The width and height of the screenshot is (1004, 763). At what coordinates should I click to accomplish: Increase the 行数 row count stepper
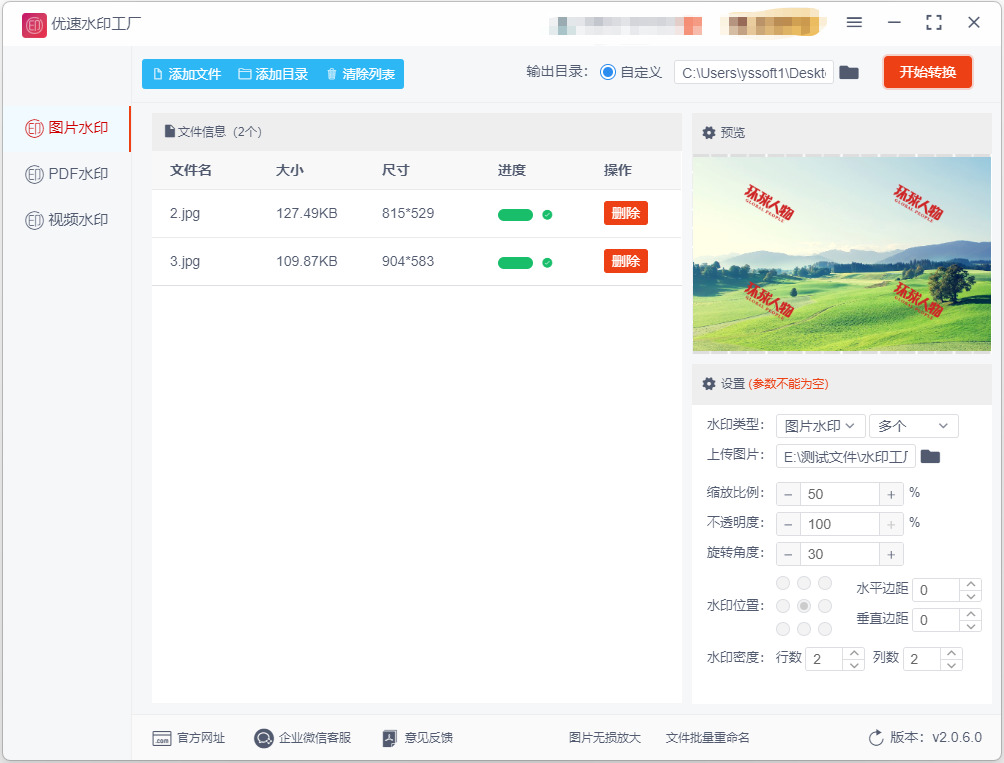[x=854, y=653]
